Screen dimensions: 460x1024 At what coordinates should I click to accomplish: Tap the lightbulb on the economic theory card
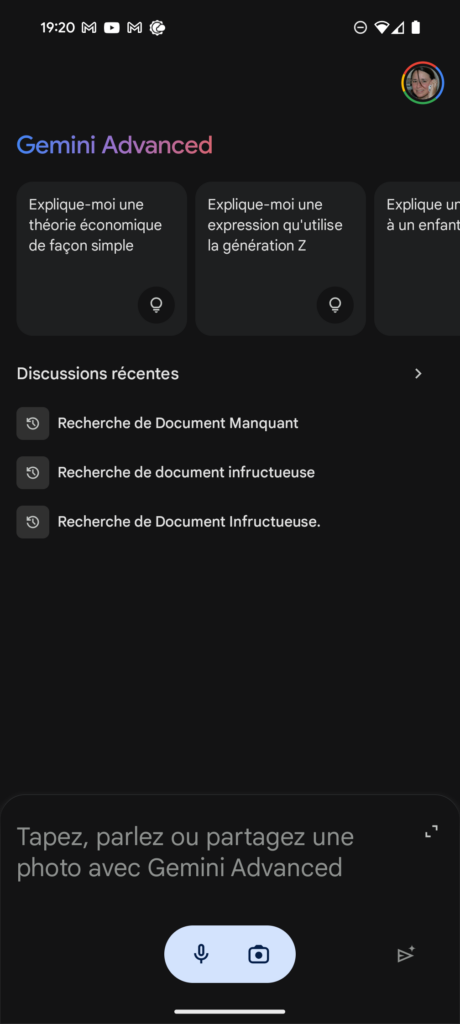156,305
